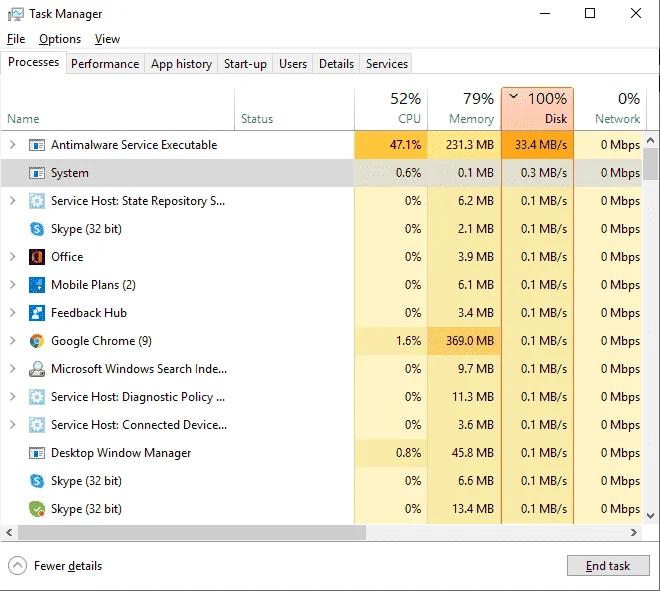Sort by the 100% Disk column header

[x=537, y=109]
